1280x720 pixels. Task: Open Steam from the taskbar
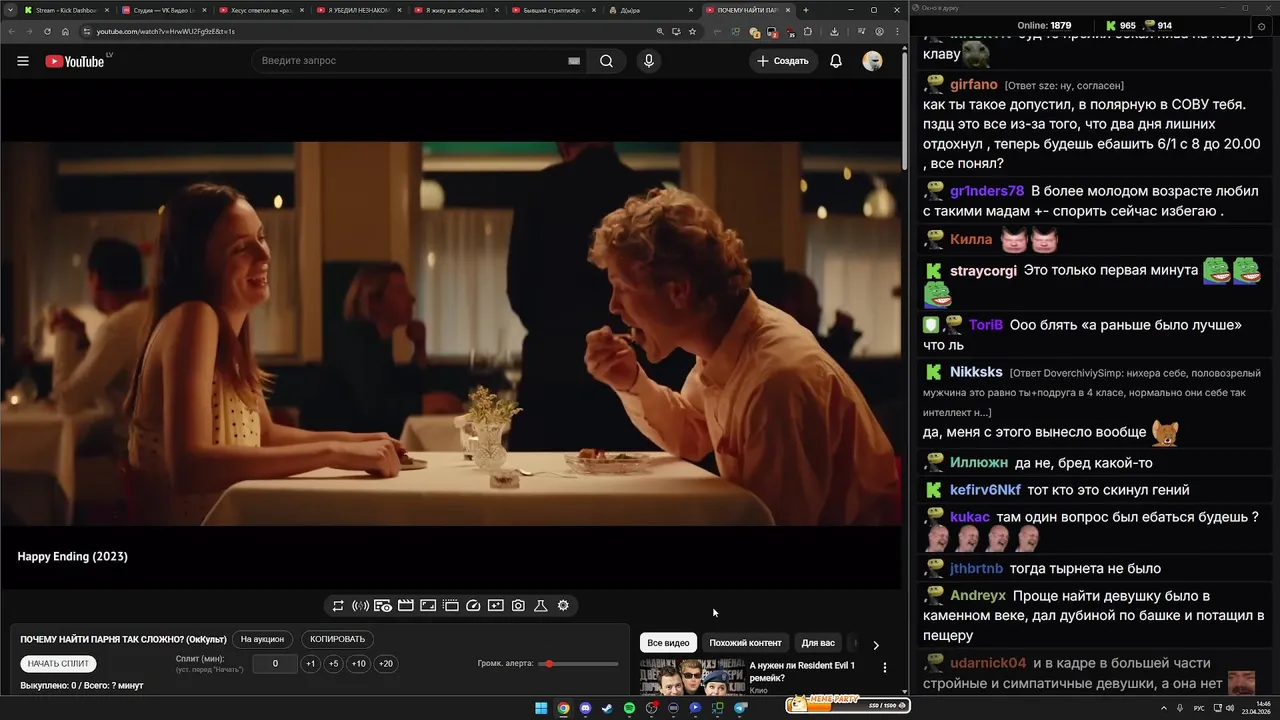(x=607, y=708)
